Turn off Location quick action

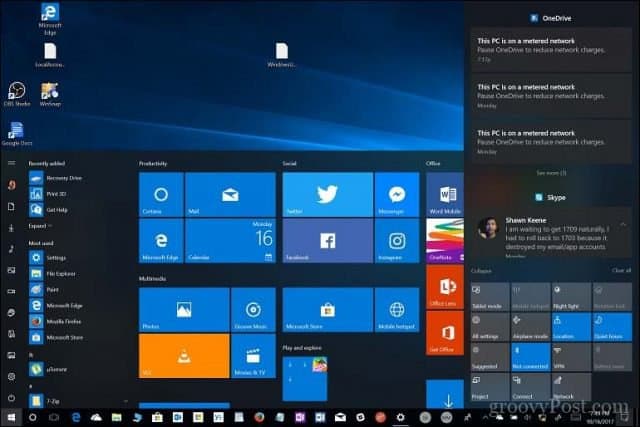(571, 327)
